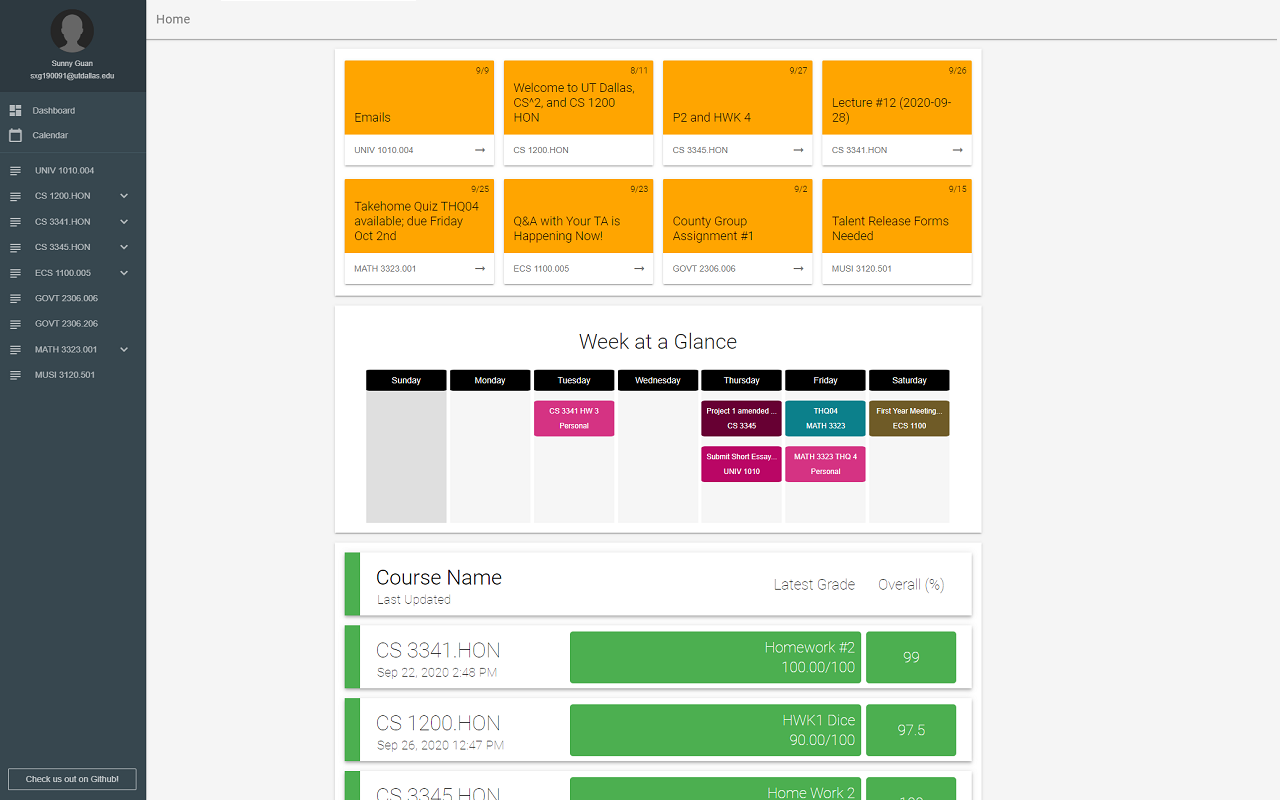Click arrow on P2 and HWK 4 card

point(798,150)
